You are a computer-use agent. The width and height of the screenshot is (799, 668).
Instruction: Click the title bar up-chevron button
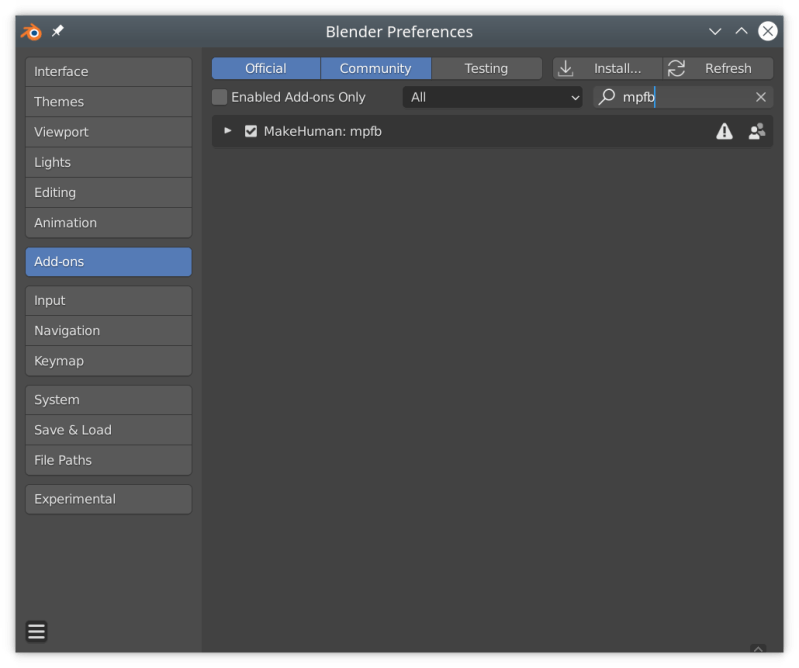pyautogui.click(x=741, y=32)
